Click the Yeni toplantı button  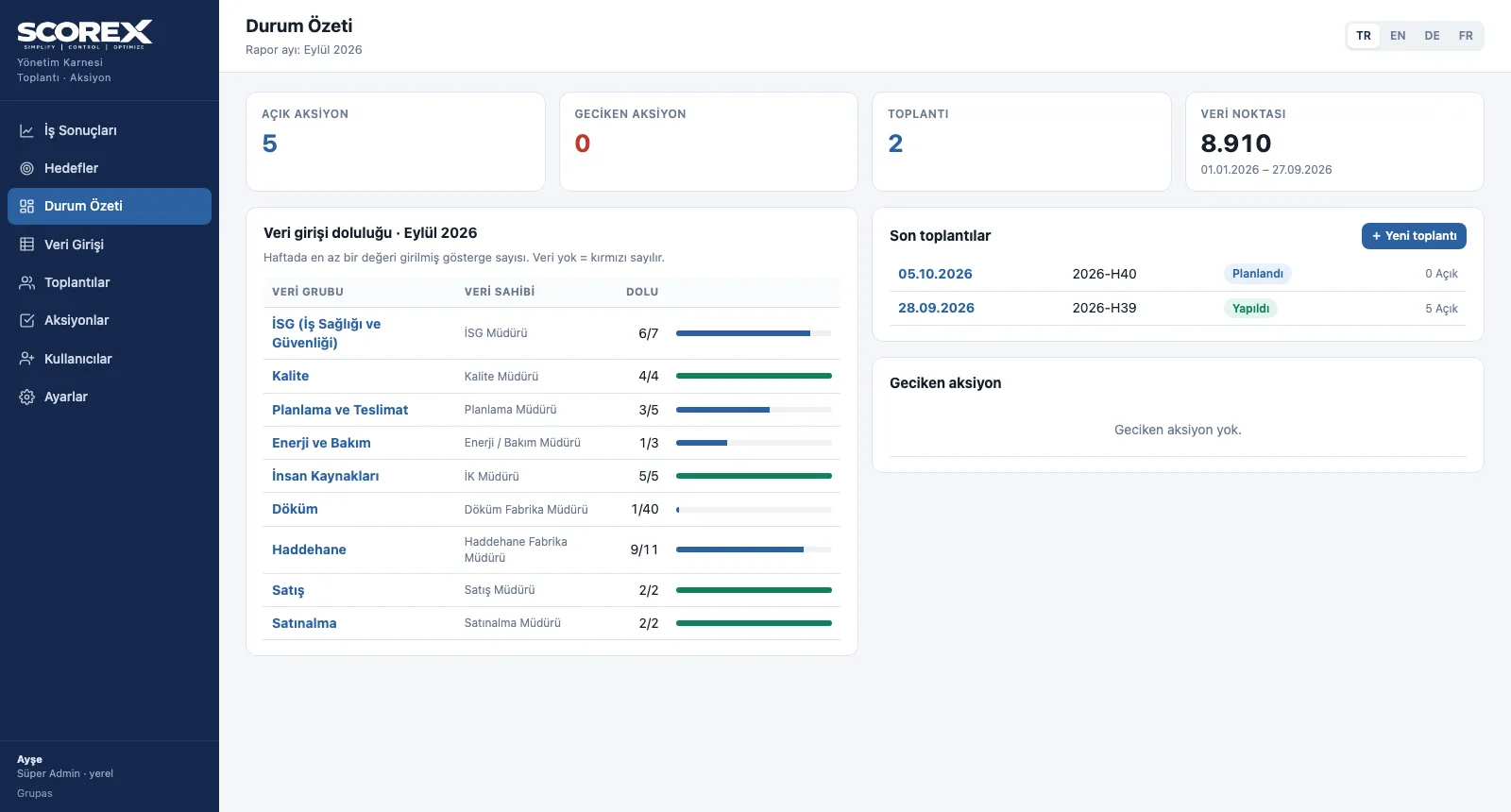coord(1414,236)
